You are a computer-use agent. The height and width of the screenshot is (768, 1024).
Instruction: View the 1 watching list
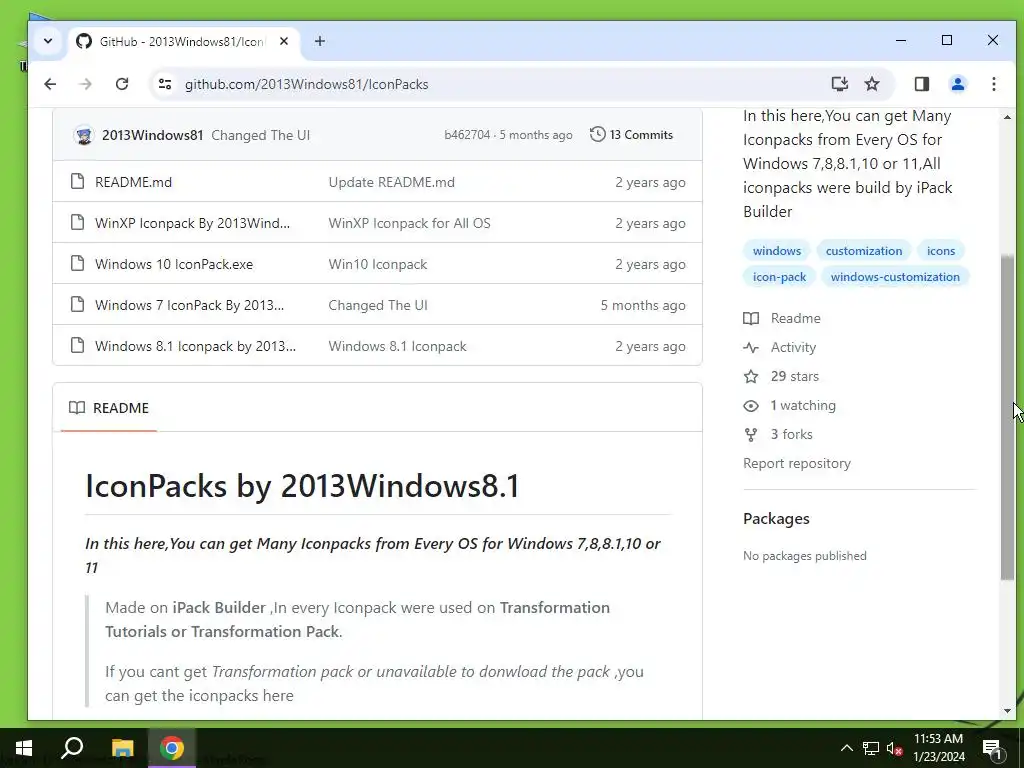790,406
